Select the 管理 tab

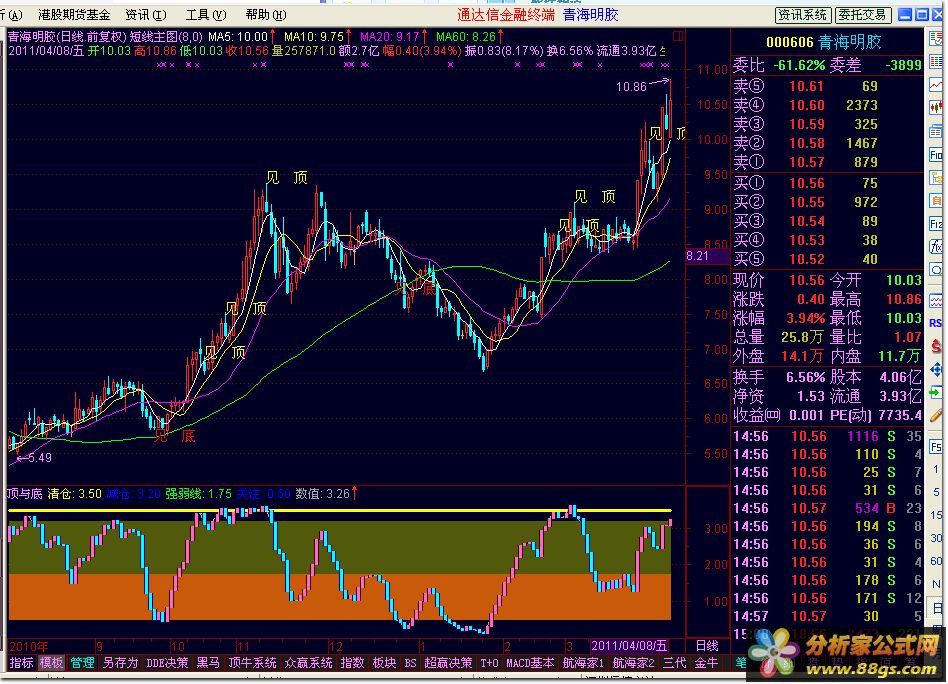click(82, 663)
